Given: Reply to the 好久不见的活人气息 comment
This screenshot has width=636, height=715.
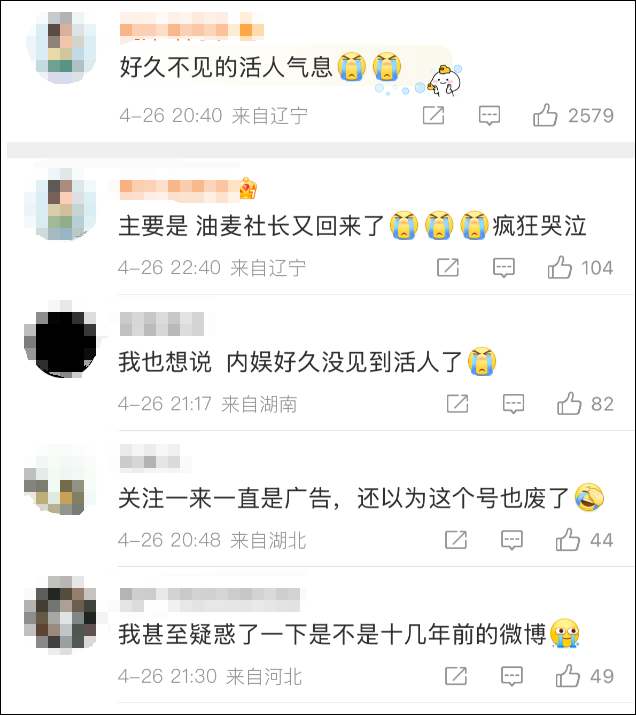Looking at the screenshot, I should tap(489, 116).
